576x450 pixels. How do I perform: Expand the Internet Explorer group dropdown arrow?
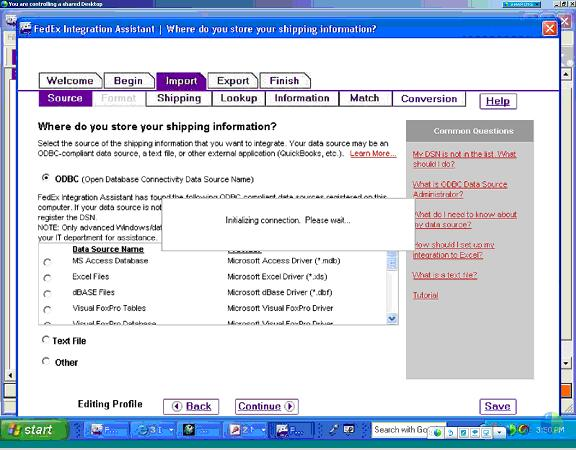(x=171, y=430)
